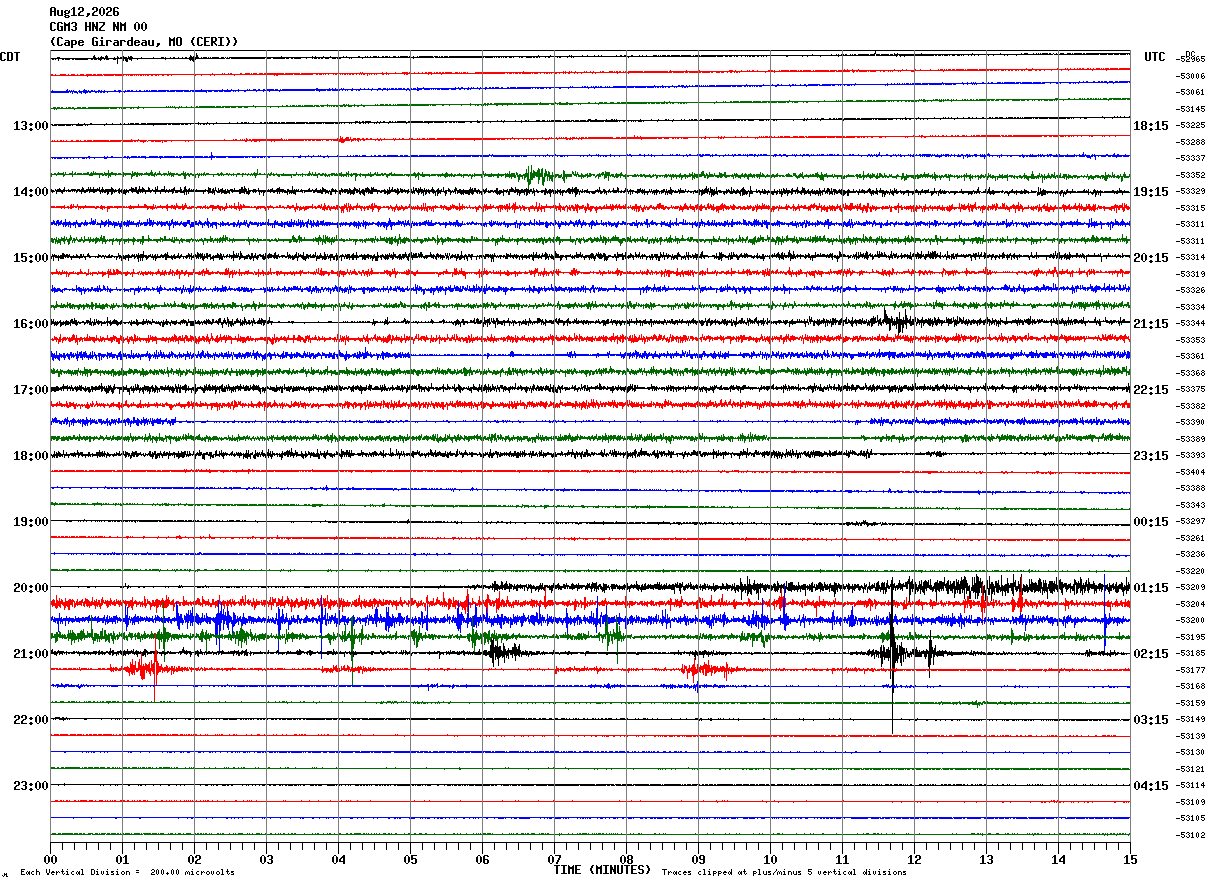1210x886 pixels.
Task: Click the '02:15' UTC time label
Action: (1151, 654)
